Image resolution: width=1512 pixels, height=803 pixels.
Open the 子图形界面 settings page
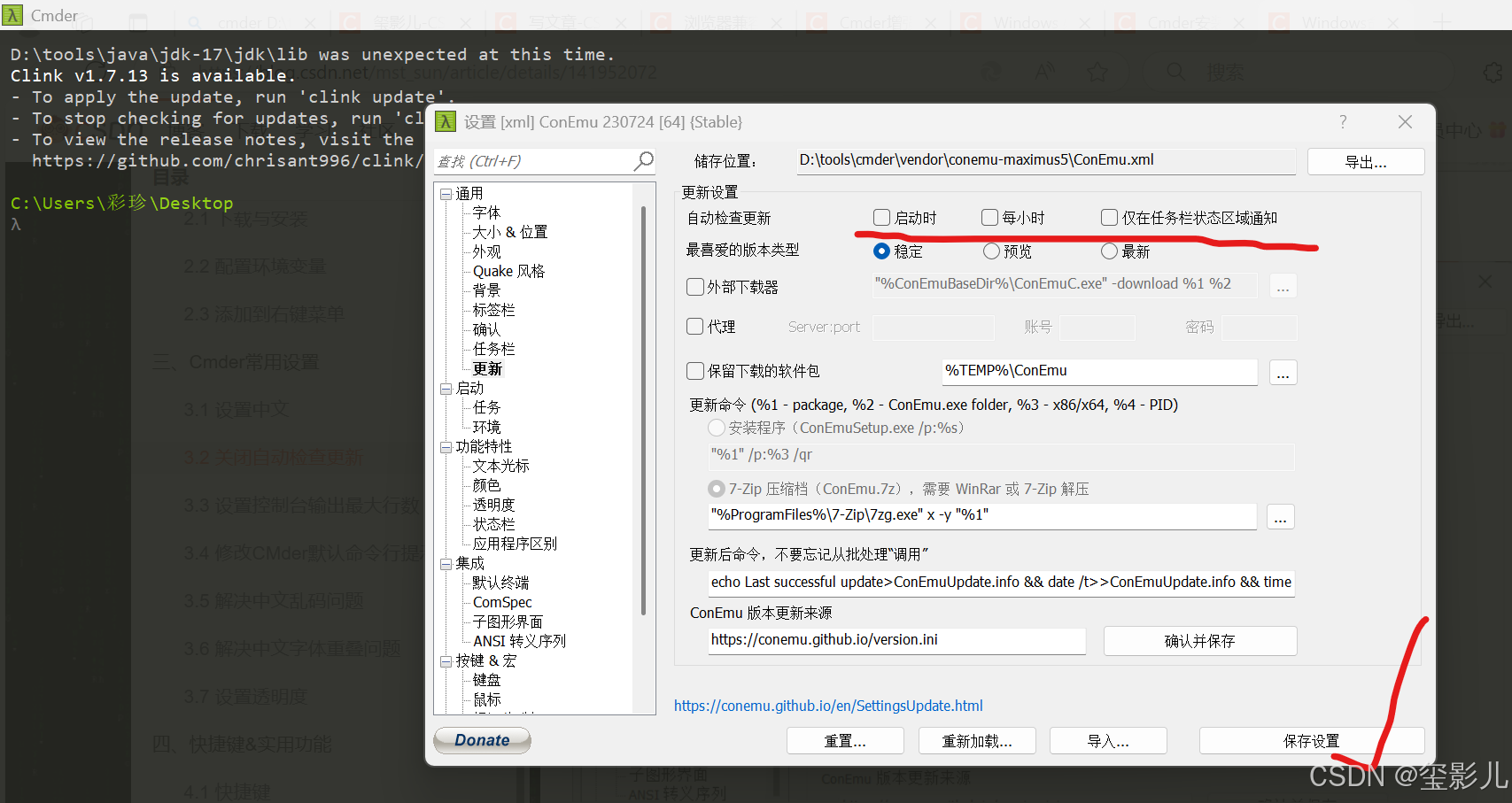click(x=508, y=622)
